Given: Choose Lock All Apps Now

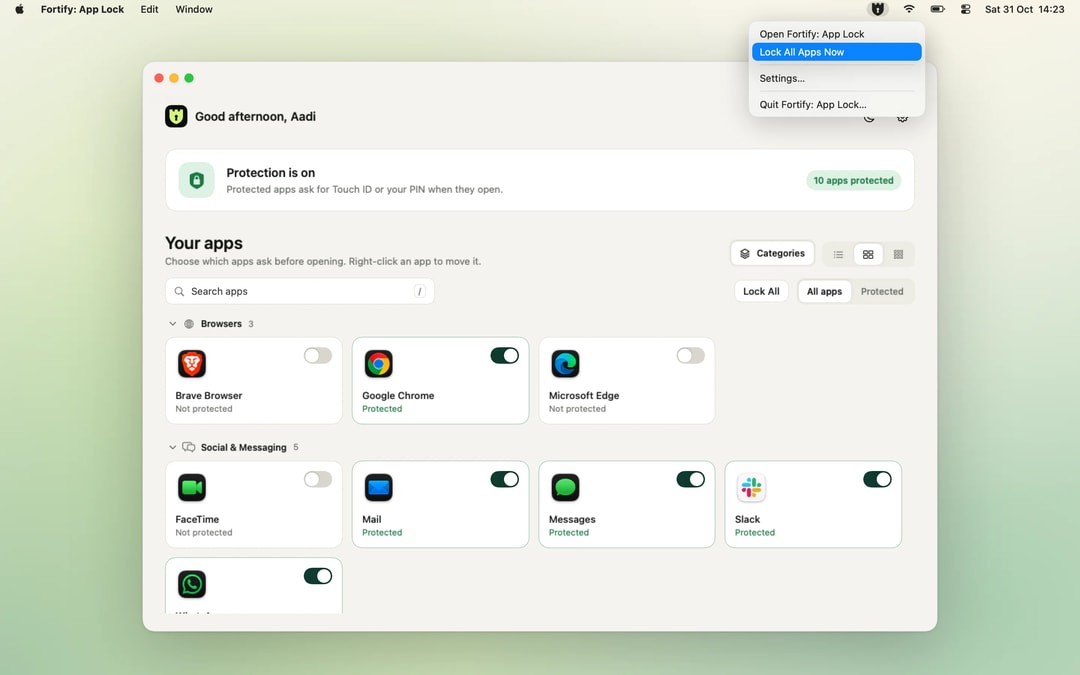Looking at the screenshot, I should pos(836,52).
